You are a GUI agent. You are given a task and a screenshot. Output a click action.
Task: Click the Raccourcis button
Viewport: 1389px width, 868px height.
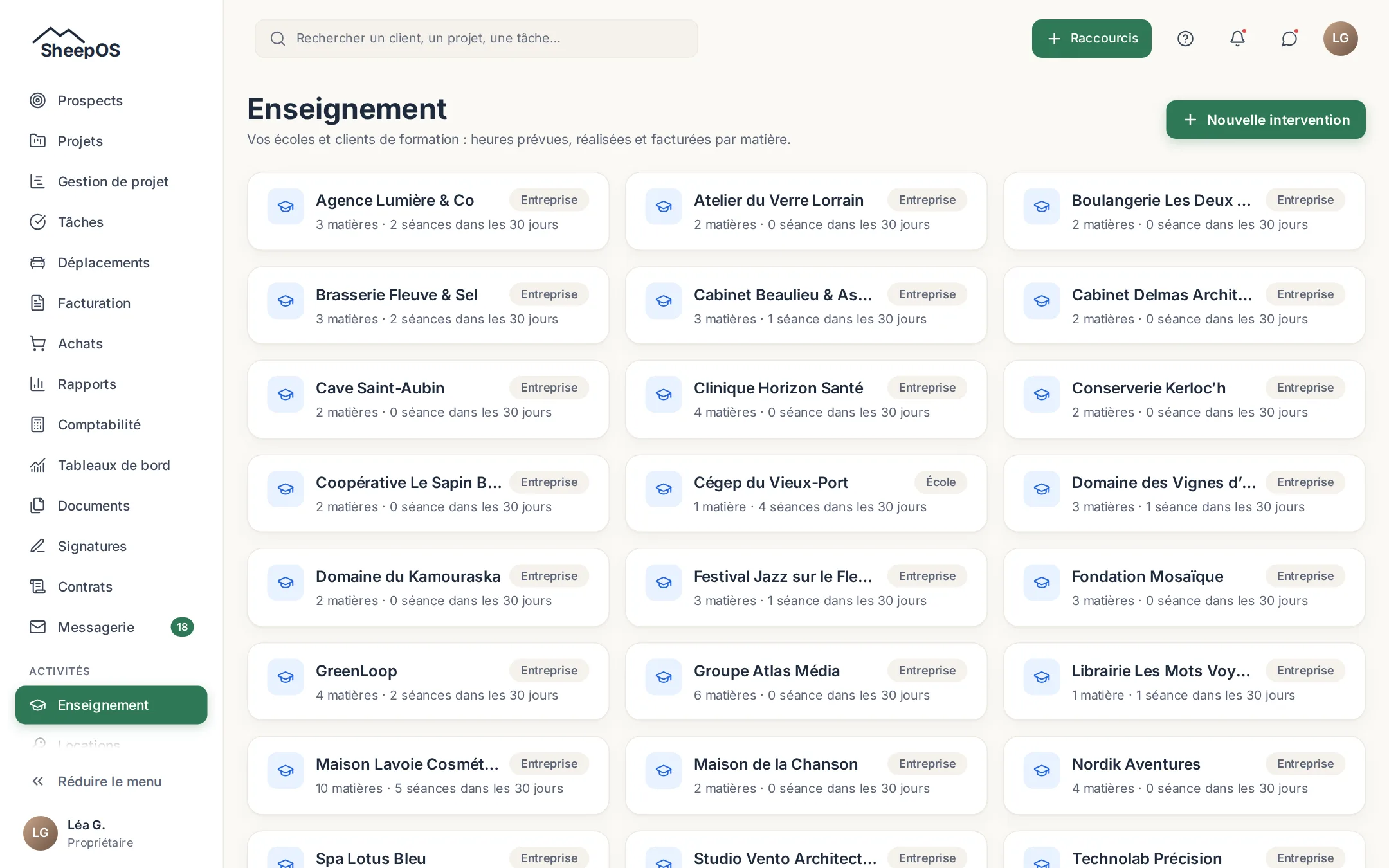coord(1091,39)
